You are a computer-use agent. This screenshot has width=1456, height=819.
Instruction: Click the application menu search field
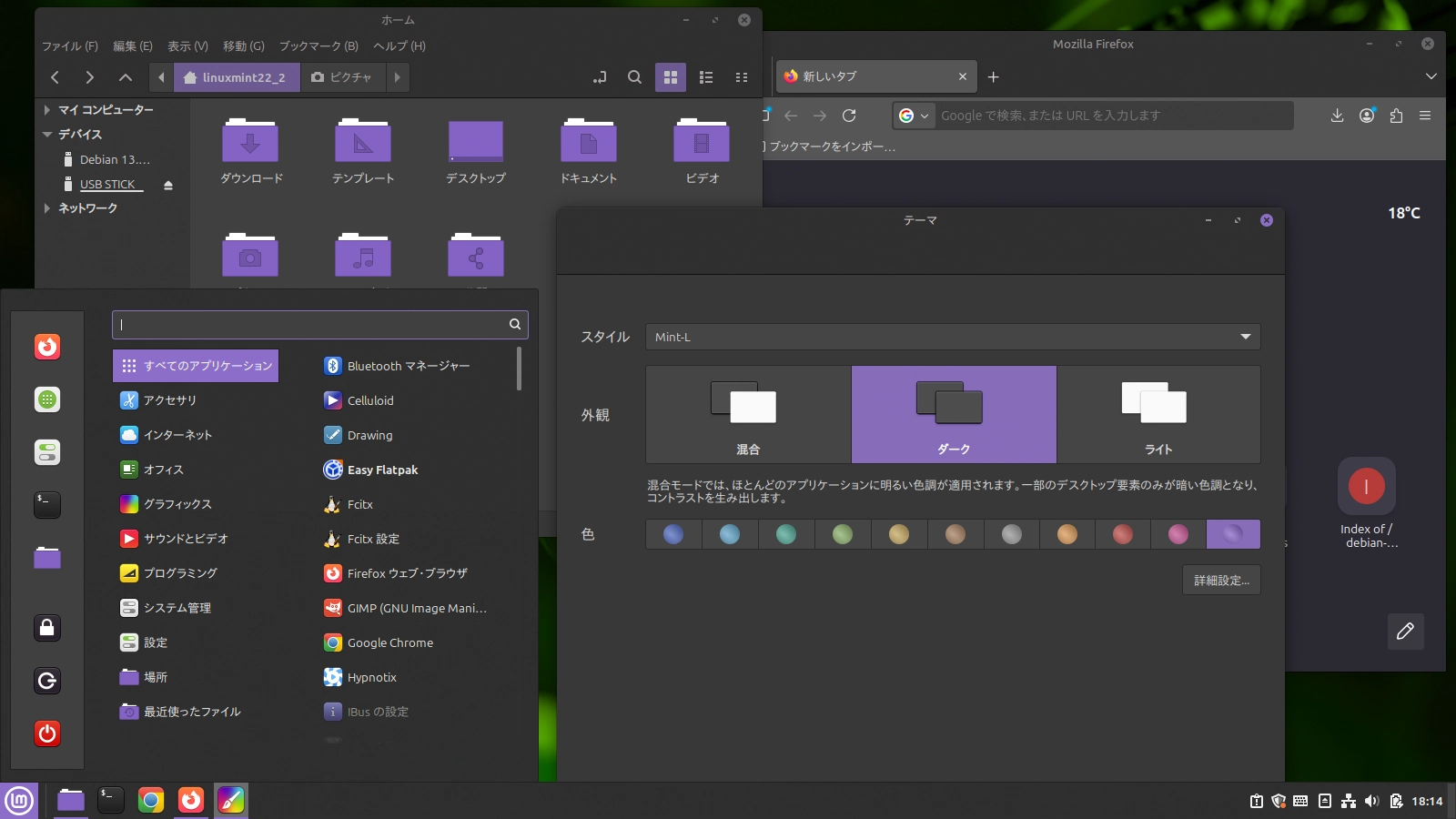[320, 324]
